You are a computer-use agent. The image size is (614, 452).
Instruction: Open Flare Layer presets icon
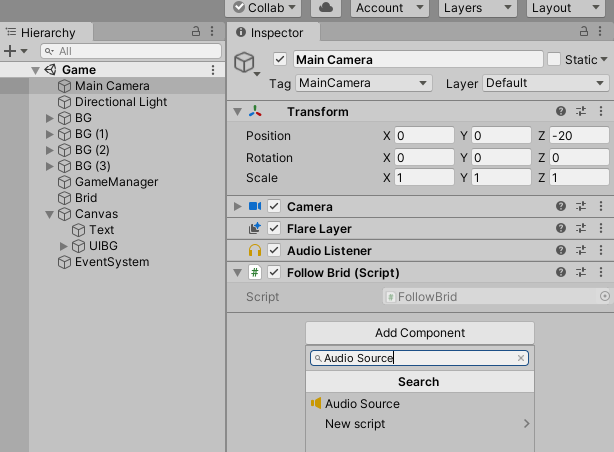581,228
